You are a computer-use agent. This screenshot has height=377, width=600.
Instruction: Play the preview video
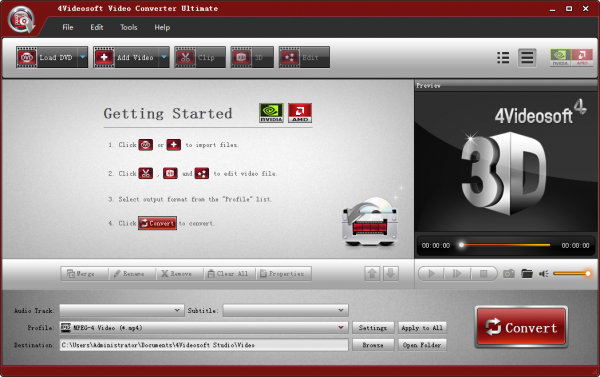click(x=431, y=274)
